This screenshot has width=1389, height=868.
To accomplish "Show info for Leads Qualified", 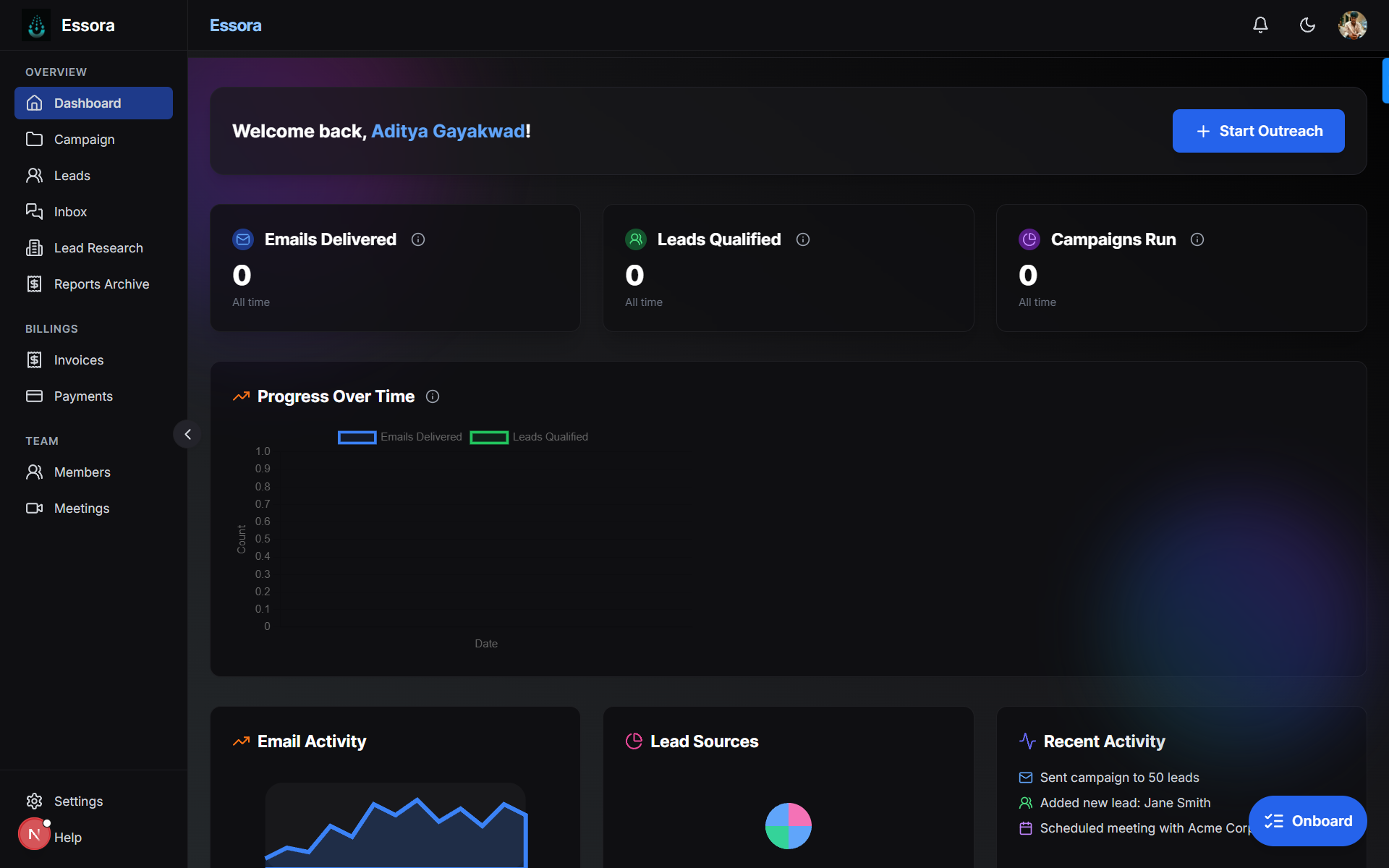I will tap(803, 239).
